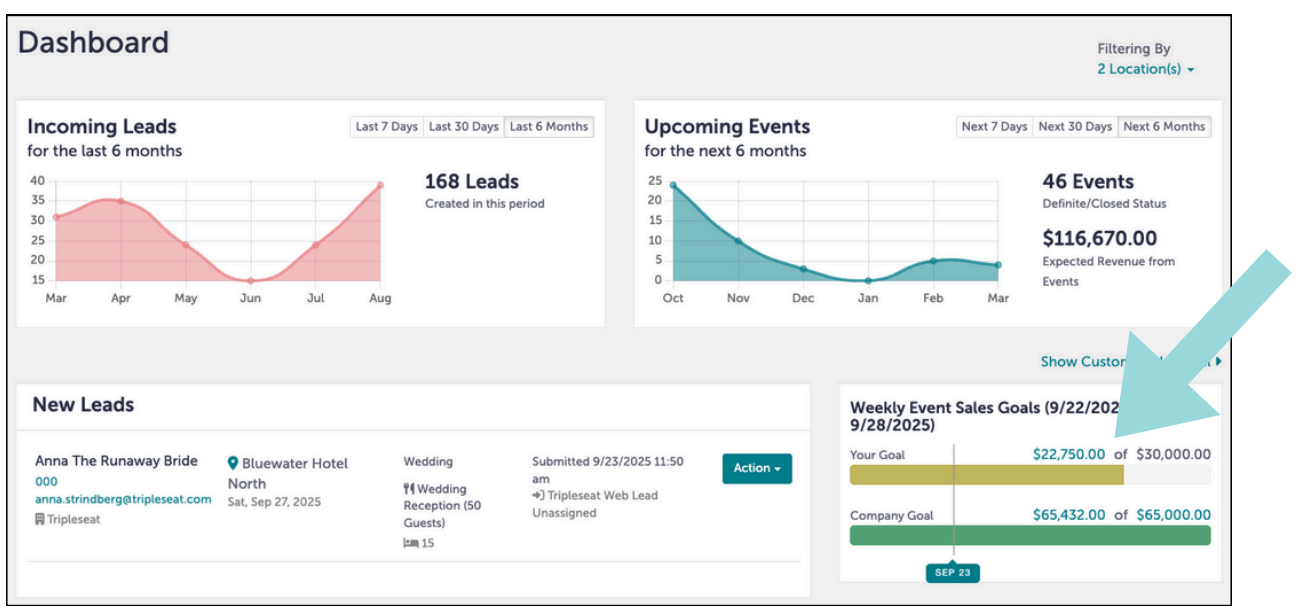This screenshot has width=1312, height=609.
Task: Open the 2 Location(s) filter dropdown
Action: pos(1146,69)
